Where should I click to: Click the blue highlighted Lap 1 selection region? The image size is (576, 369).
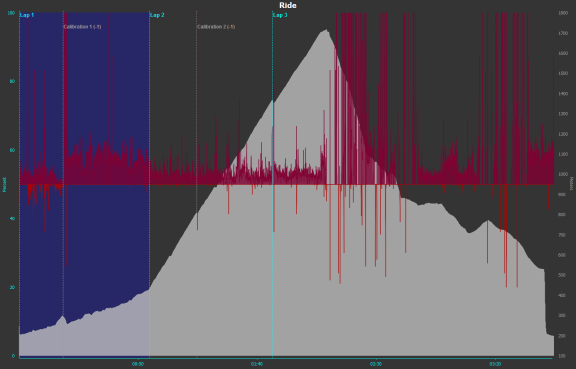pyautogui.click(x=84, y=184)
